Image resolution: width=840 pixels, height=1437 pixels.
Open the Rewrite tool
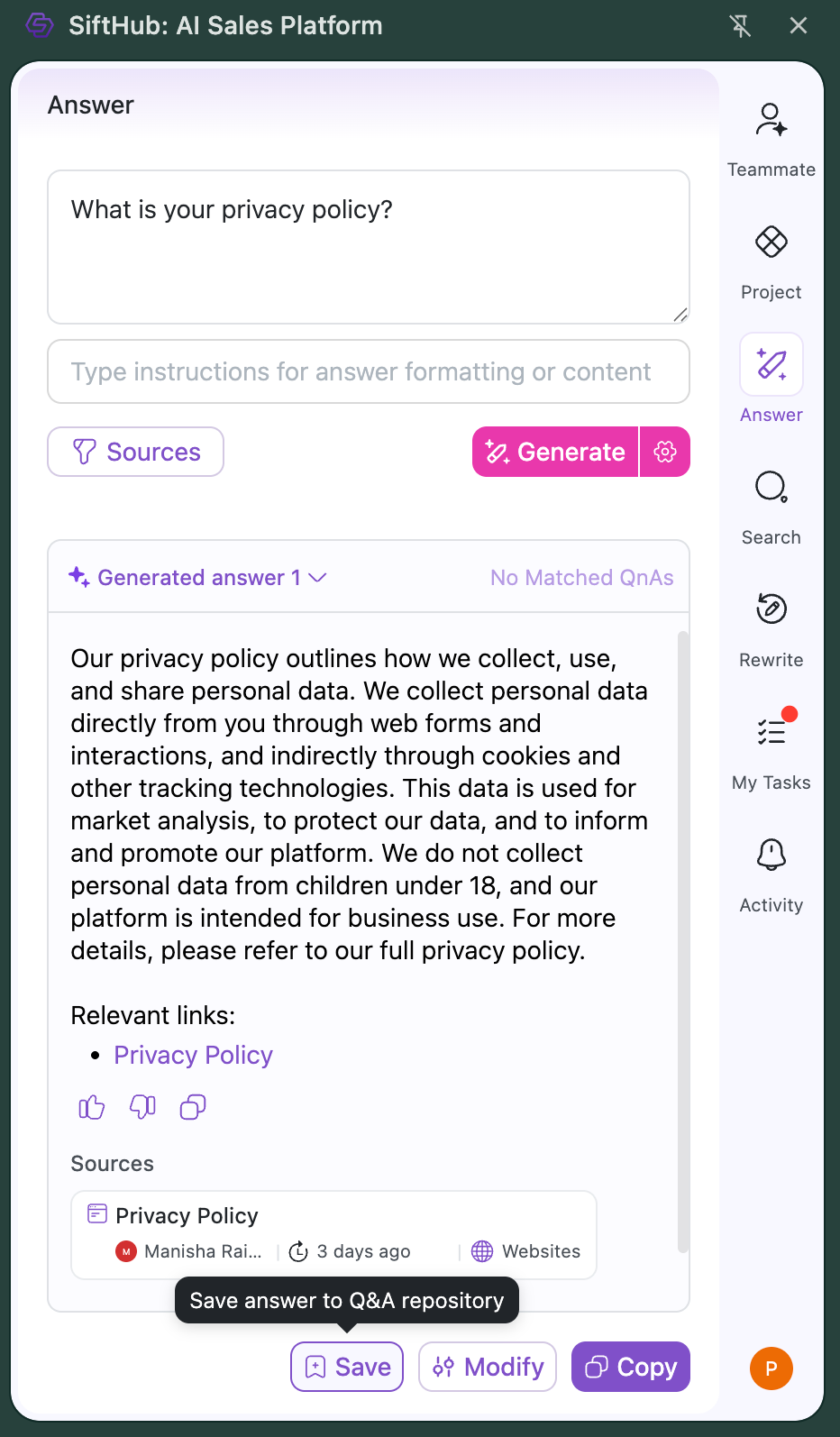771,628
